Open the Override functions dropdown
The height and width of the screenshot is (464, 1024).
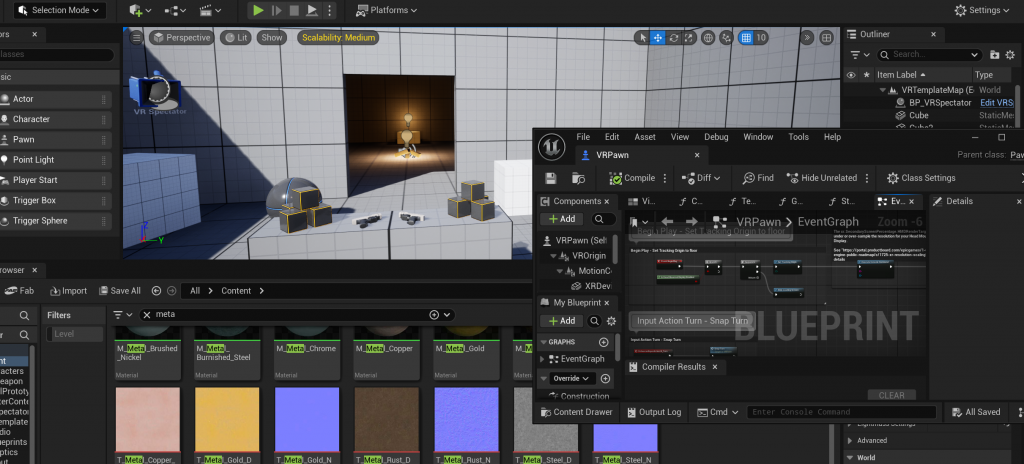pyautogui.click(x=571, y=378)
